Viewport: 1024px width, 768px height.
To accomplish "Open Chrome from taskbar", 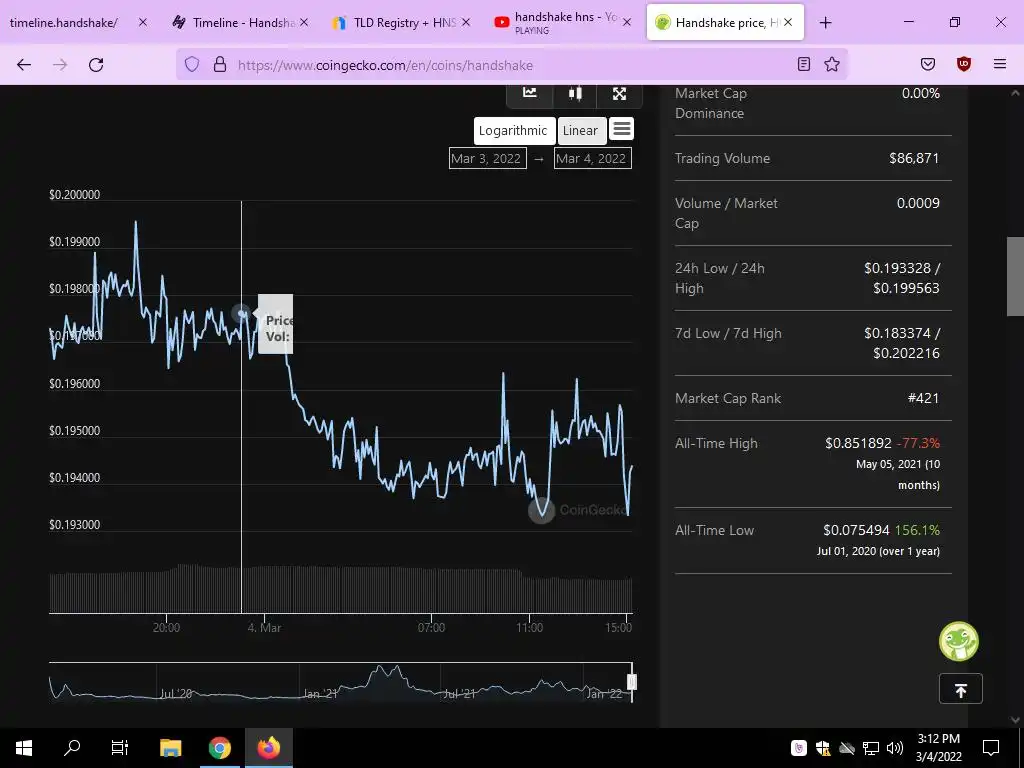I will click(219, 748).
